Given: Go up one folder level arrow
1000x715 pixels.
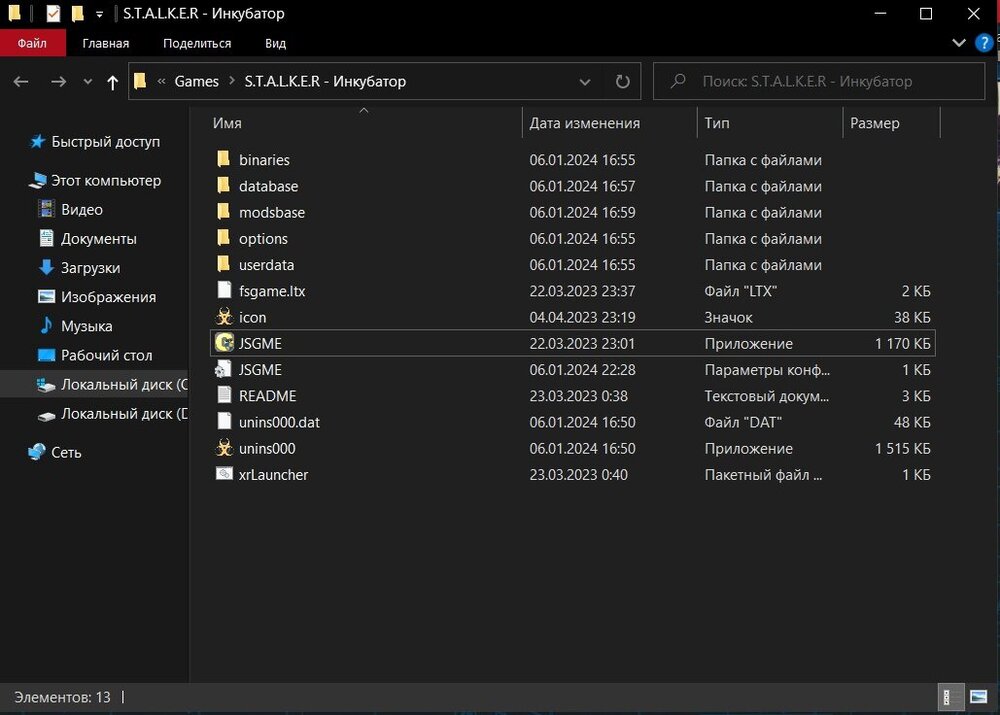Looking at the screenshot, I should (112, 82).
